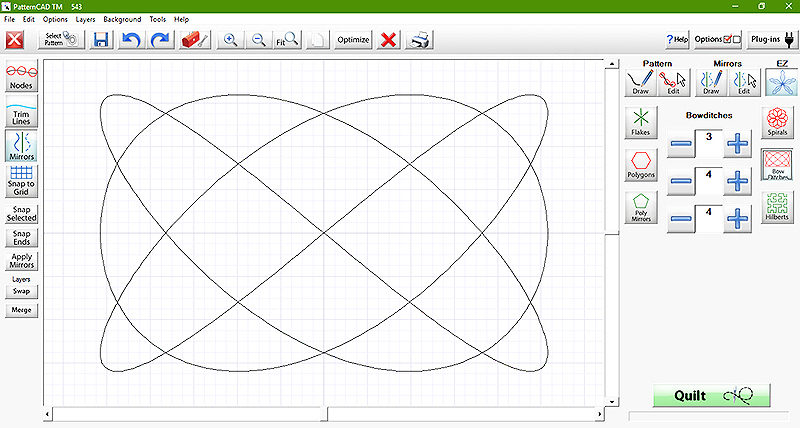Increase the third Bowditches value

click(737, 218)
